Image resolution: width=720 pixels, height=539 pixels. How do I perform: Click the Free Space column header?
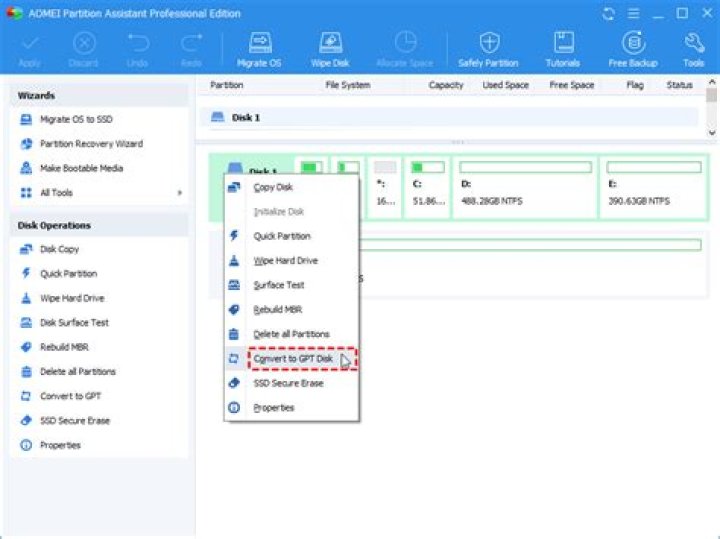tap(572, 85)
